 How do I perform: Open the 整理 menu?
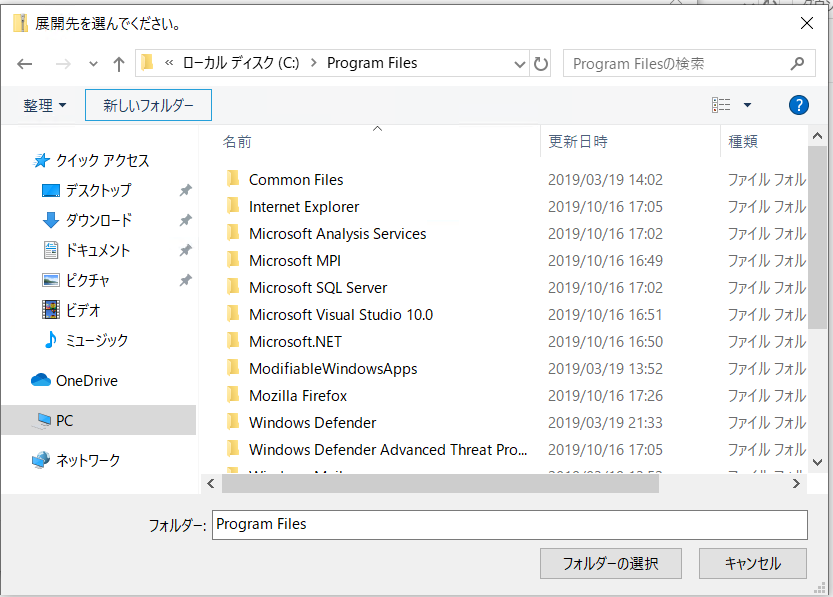(45, 105)
